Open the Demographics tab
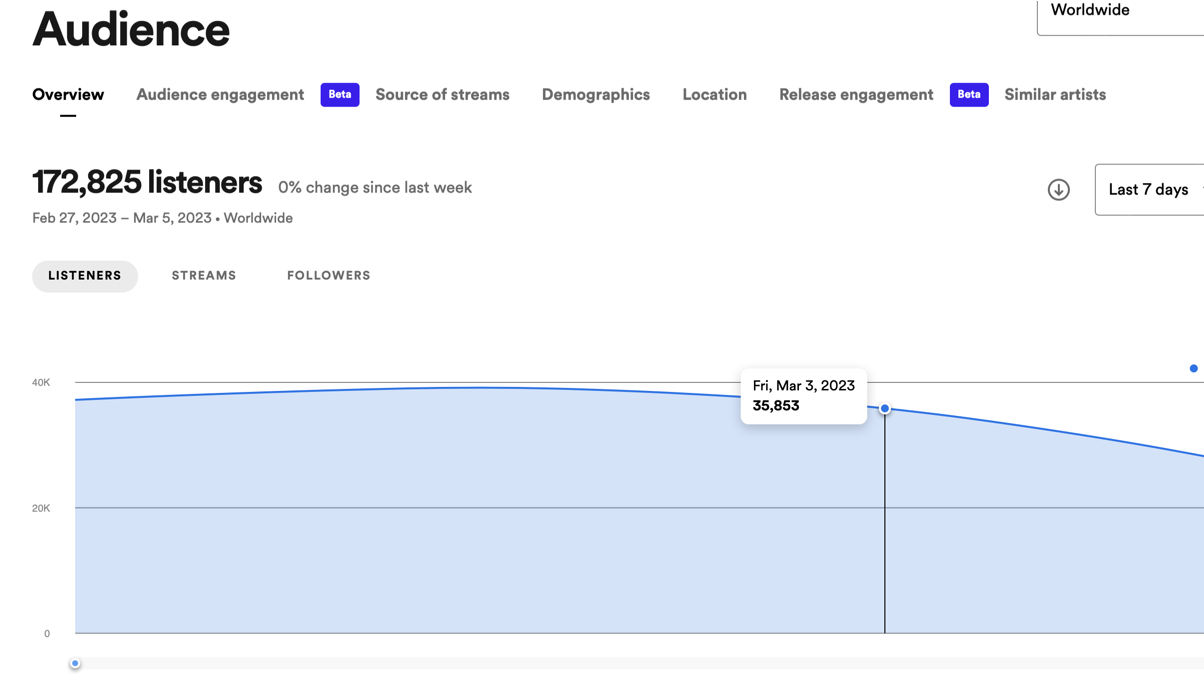Screen dimensions: 1204x679 click(x=596, y=95)
